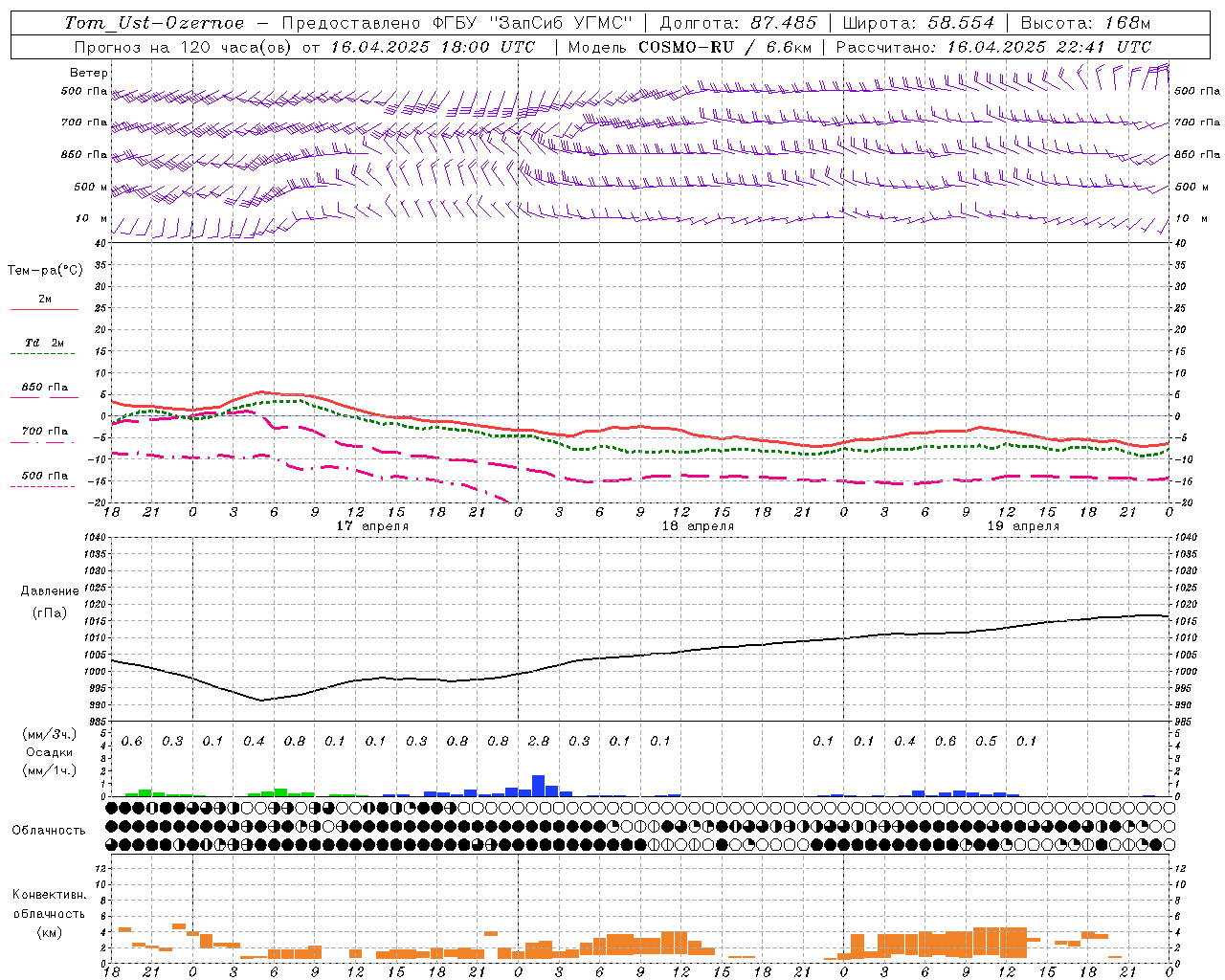Image resolution: width=1225 pixels, height=980 pixels.
Task: Click the 18 апреля date label
Action: point(698,526)
